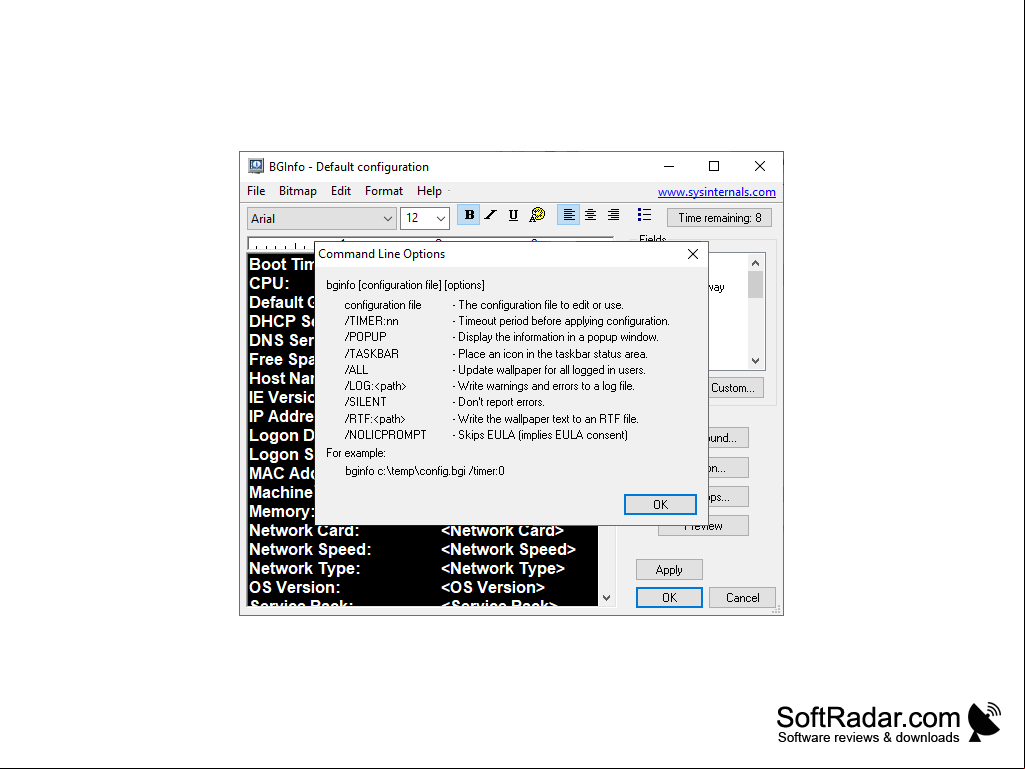
Task: Open the font size 12 dropdown
Action: (425, 218)
